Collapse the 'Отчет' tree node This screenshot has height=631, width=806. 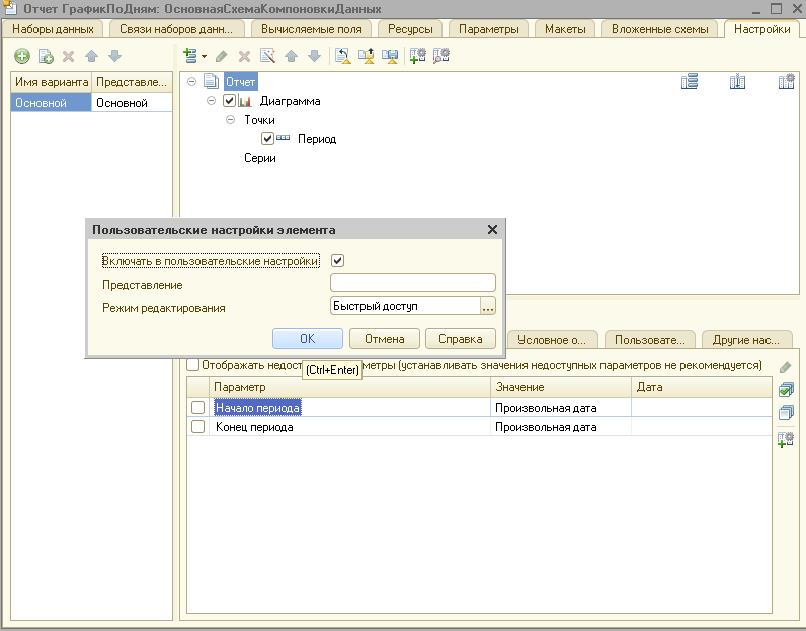(x=191, y=82)
